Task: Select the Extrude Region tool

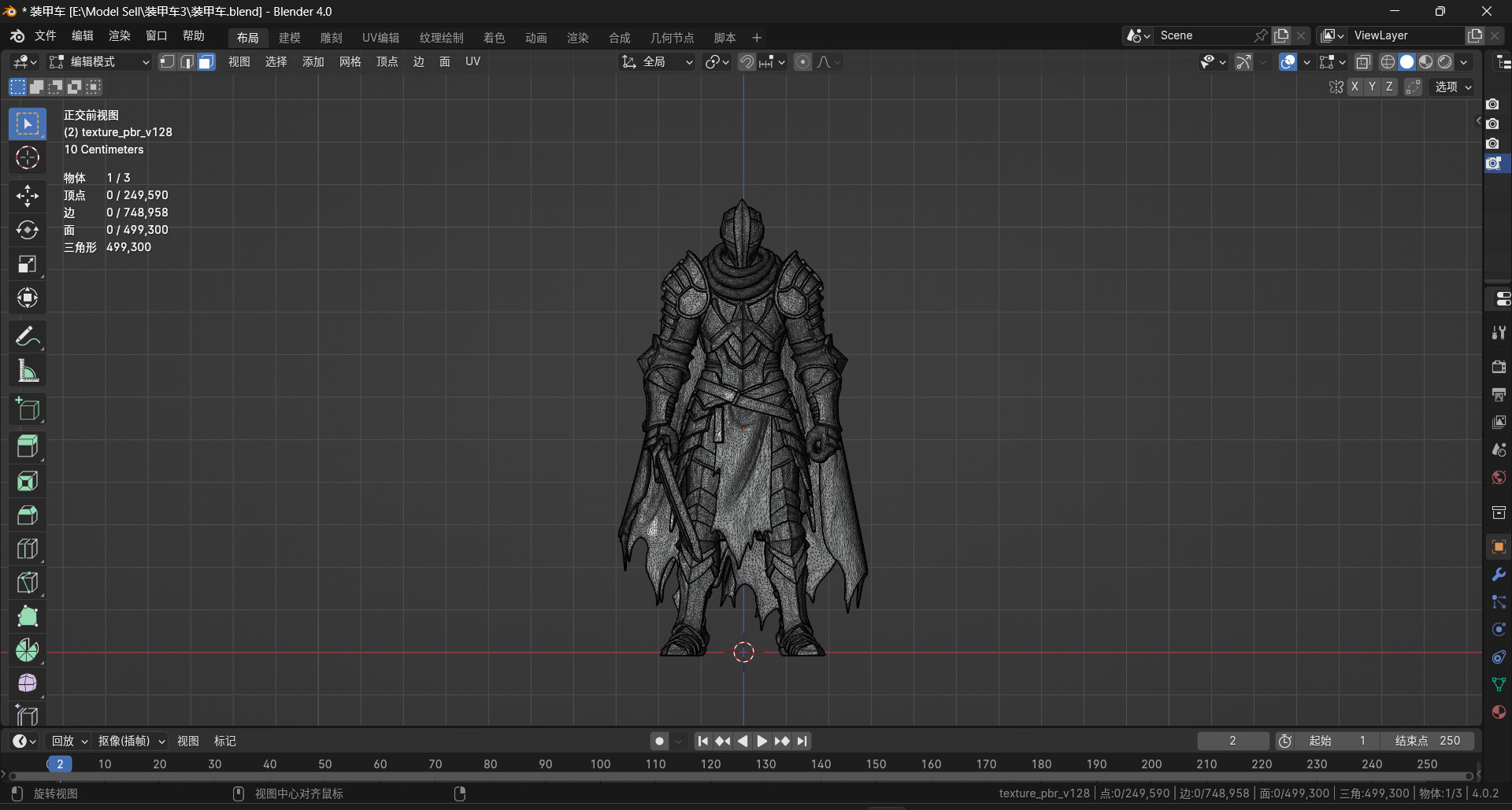Action: [28, 447]
